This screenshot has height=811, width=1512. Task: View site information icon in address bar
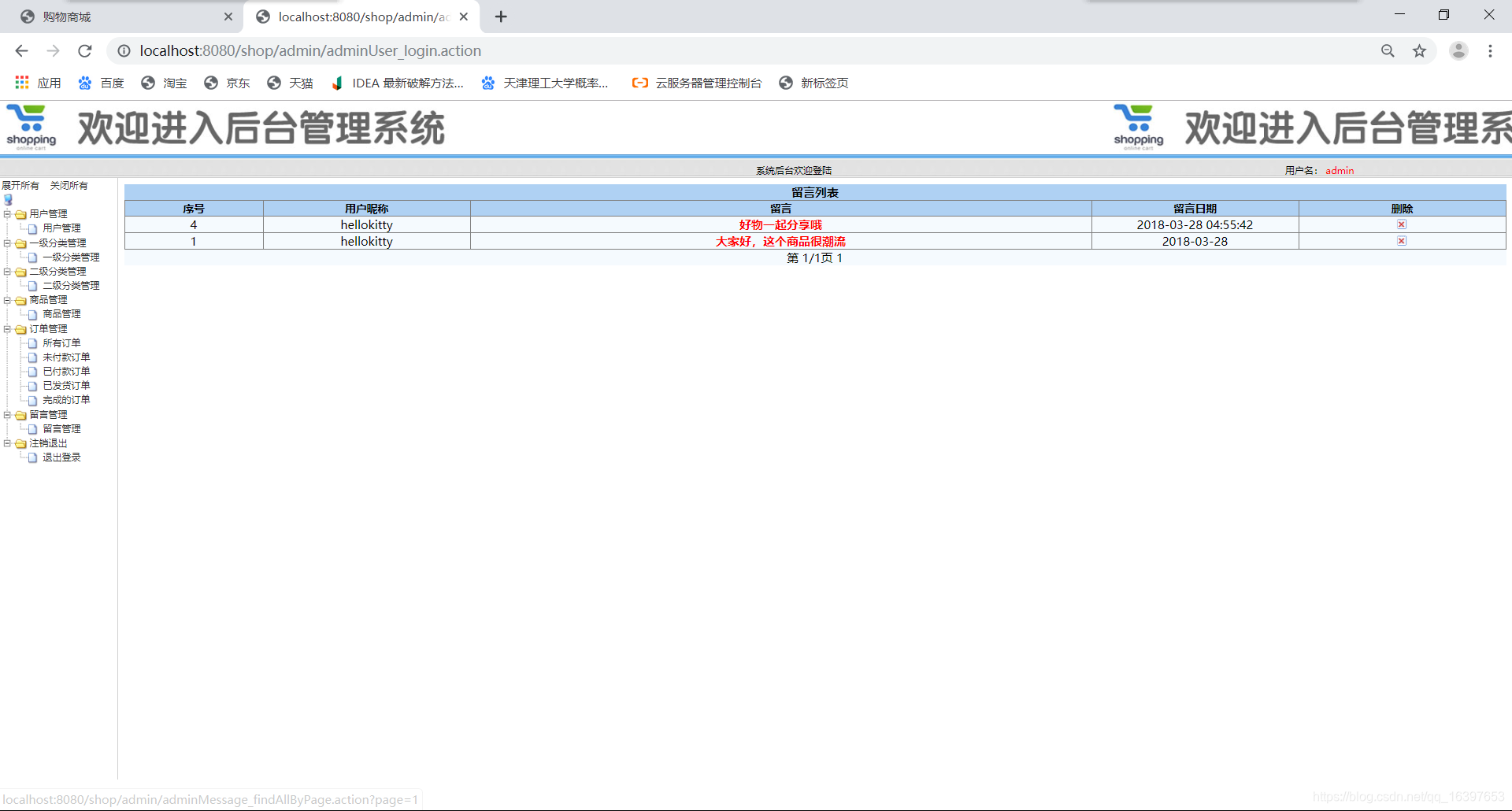tap(124, 50)
